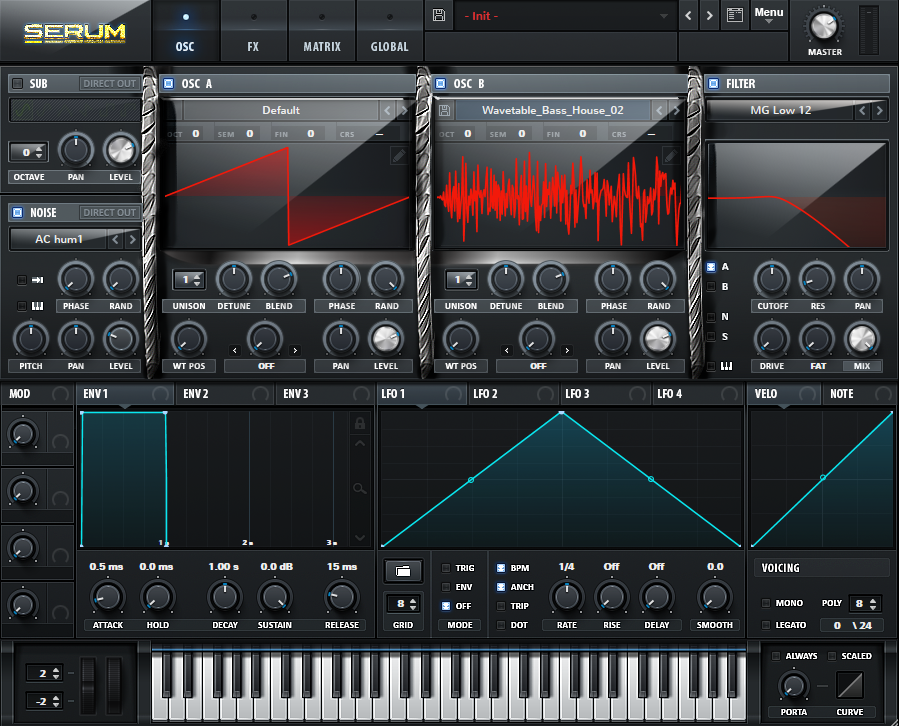The image size is (899, 726).
Task: Select previous OSC A wavetable arrow
Action: pyautogui.click(x=387, y=110)
